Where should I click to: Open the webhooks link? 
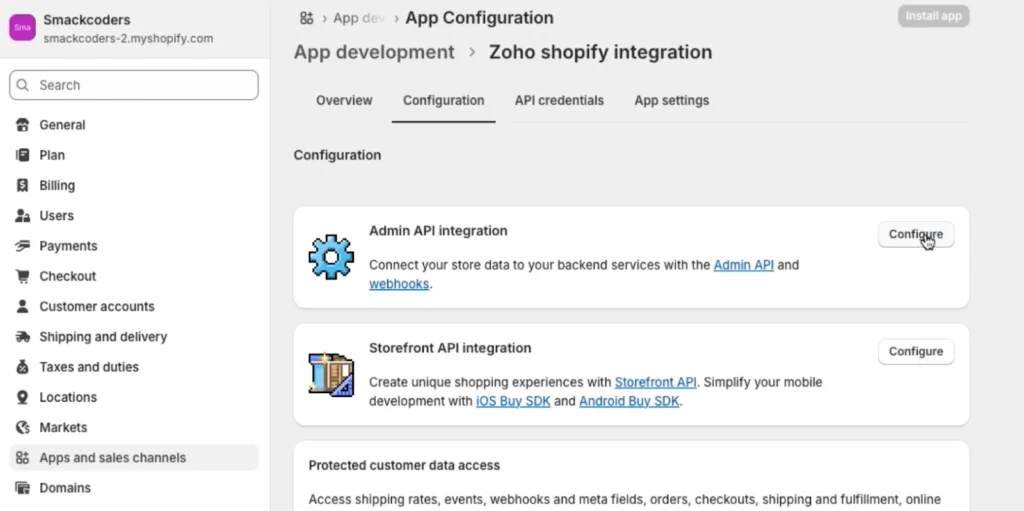[399, 284]
